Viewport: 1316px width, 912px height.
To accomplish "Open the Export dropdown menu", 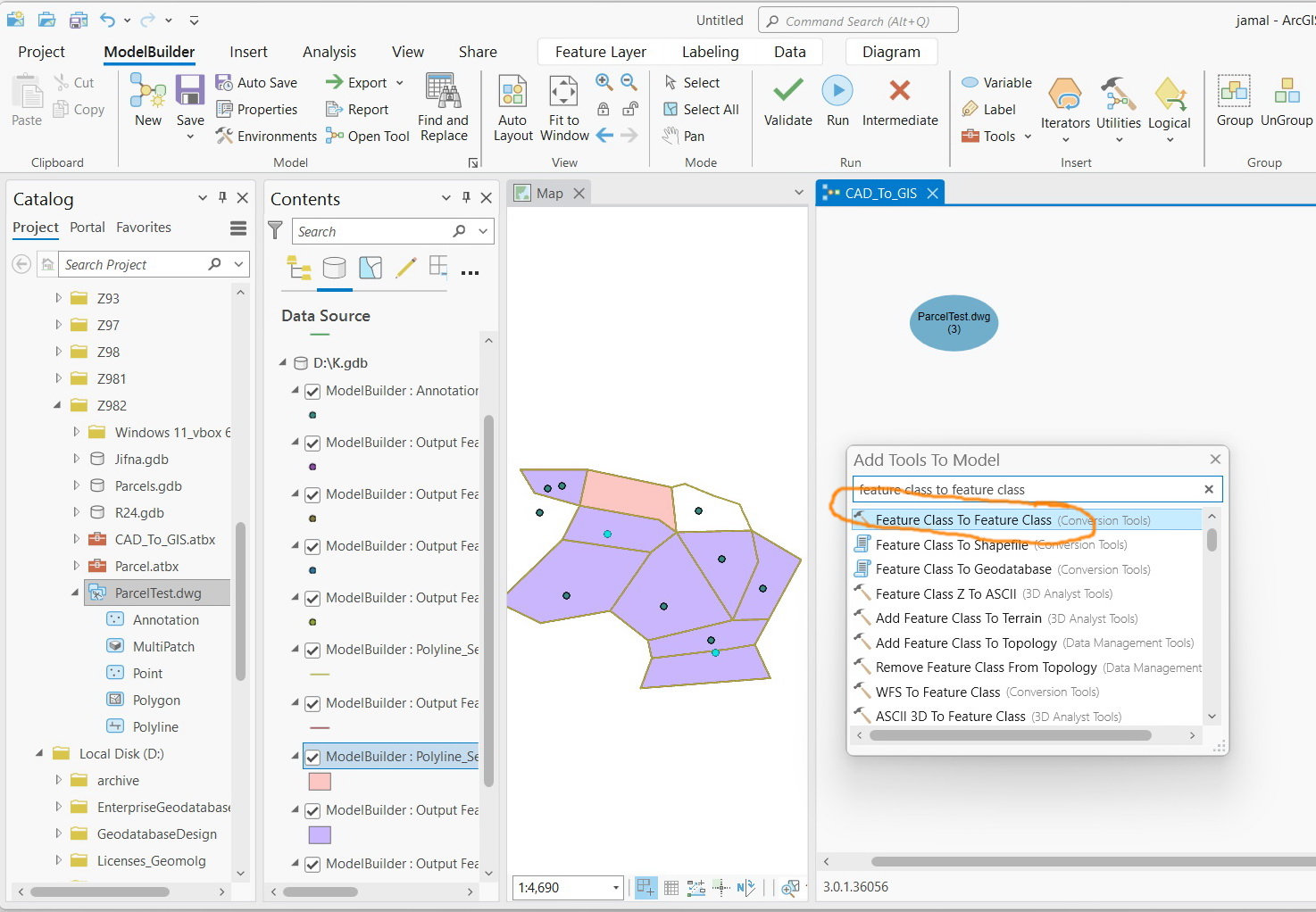I will click(399, 81).
